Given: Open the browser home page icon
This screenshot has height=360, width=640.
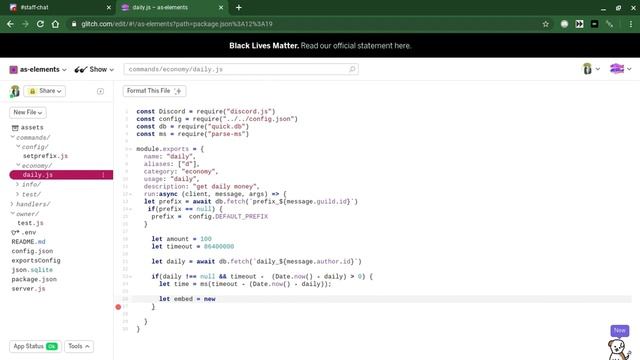Looking at the screenshot, I should tap(55, 24).
